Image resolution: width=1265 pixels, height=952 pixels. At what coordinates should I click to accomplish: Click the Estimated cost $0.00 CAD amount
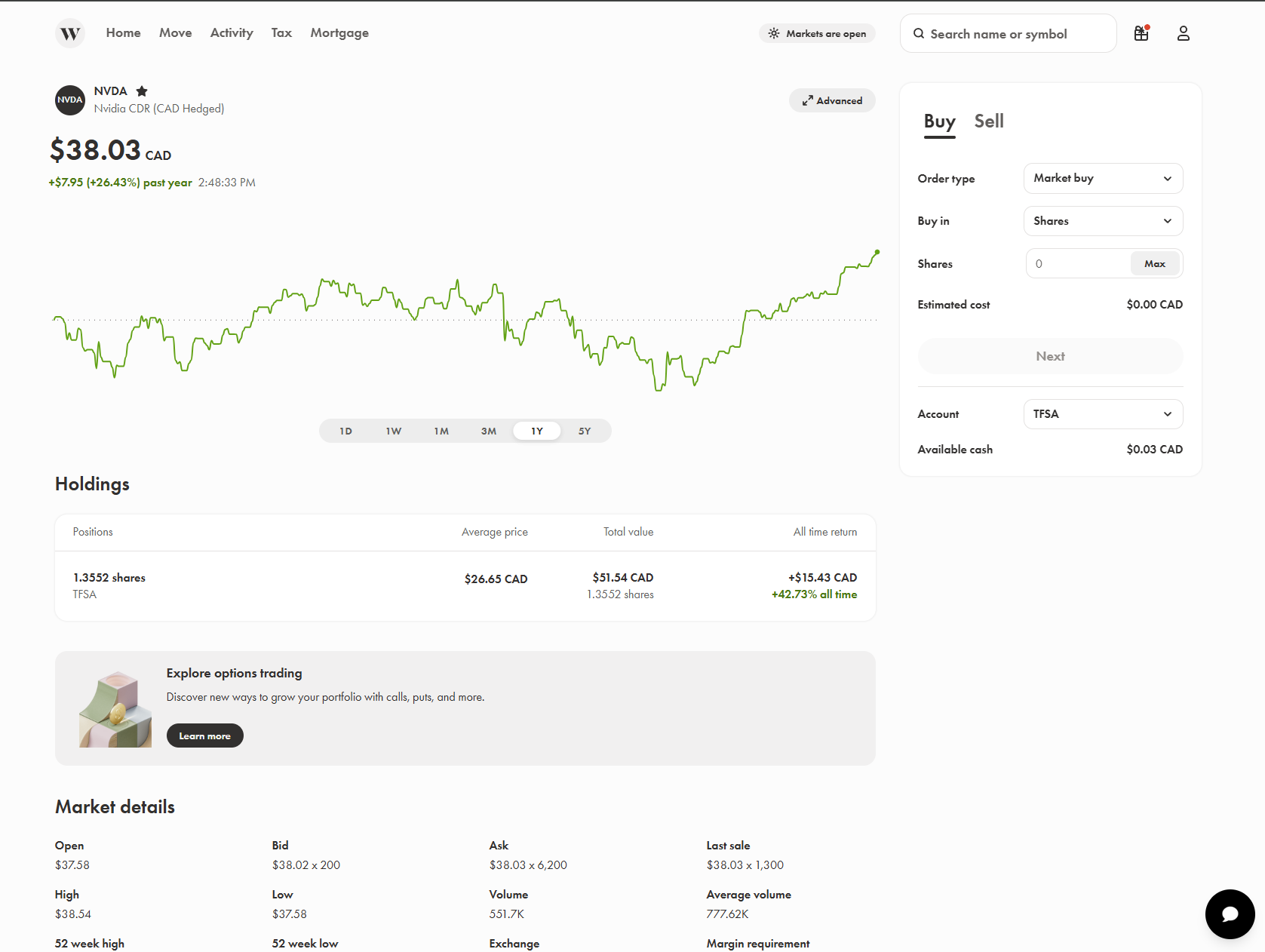click(1154, 305)
